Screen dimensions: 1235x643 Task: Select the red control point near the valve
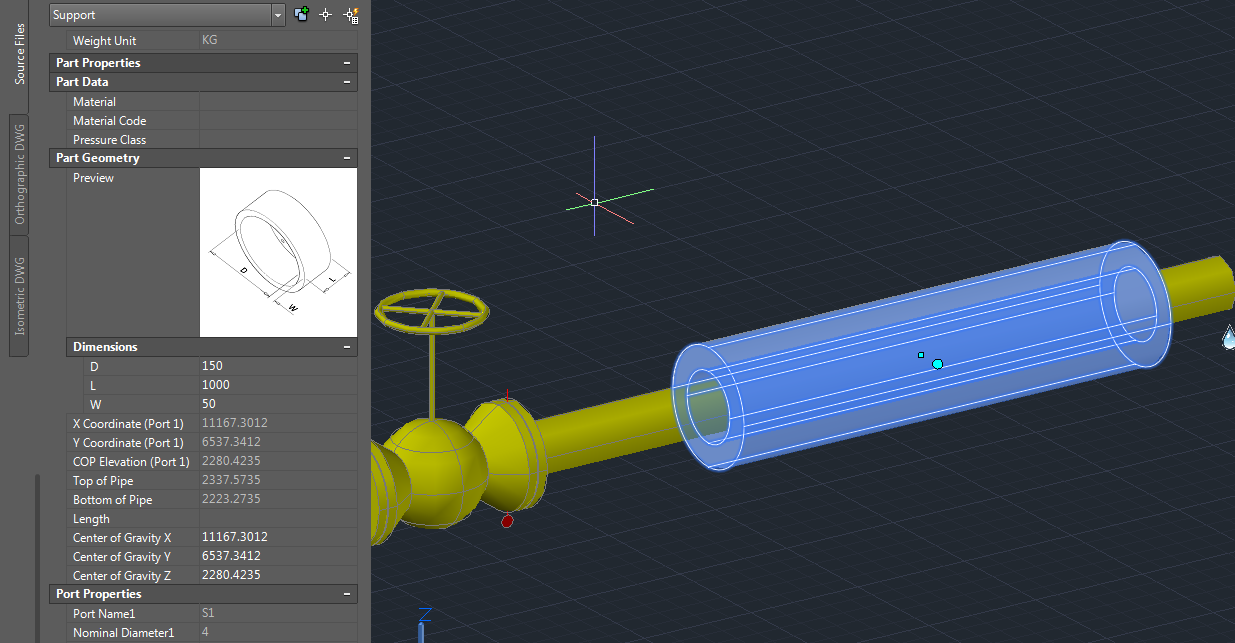507,521
